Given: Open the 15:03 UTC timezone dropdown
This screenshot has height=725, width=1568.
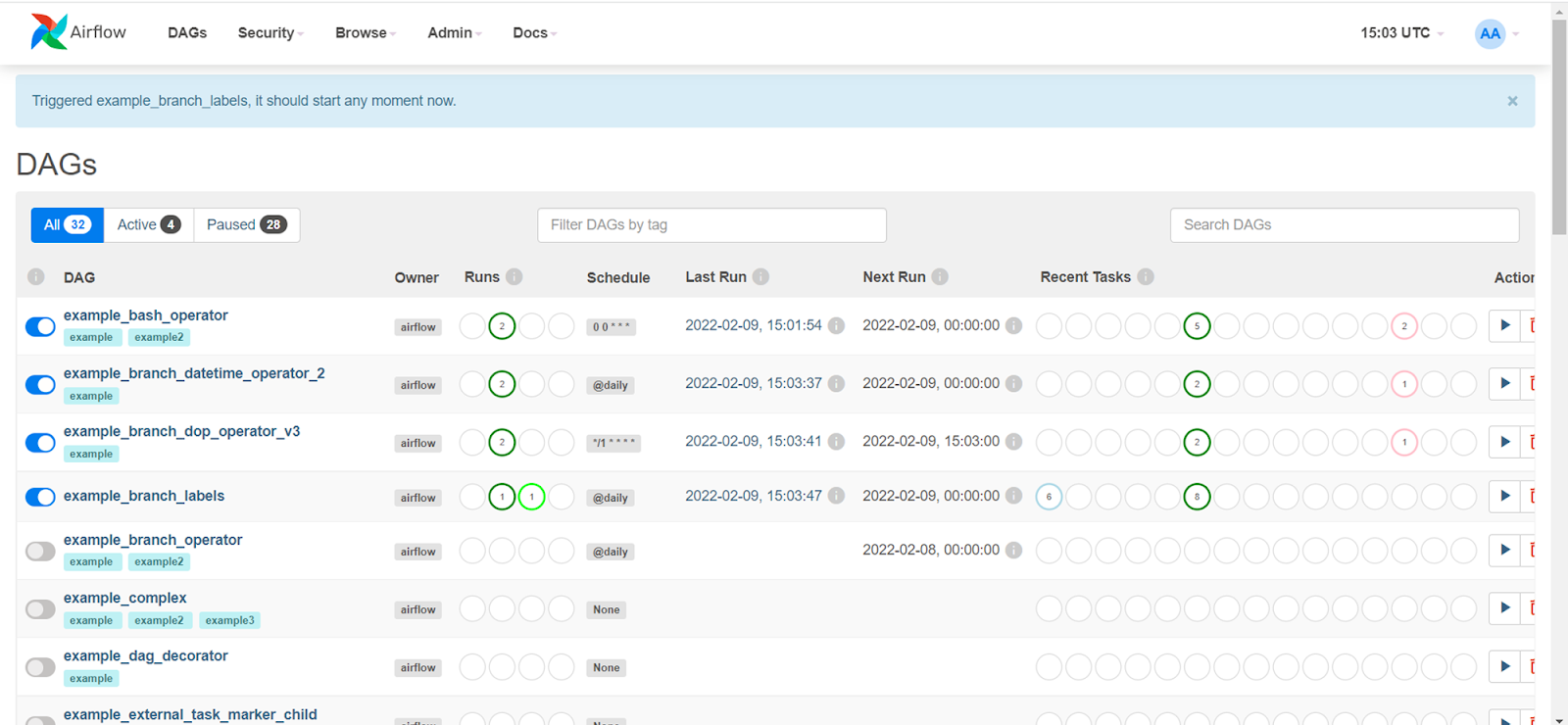Looking at the screenshot, I should tap(1402, 32).
